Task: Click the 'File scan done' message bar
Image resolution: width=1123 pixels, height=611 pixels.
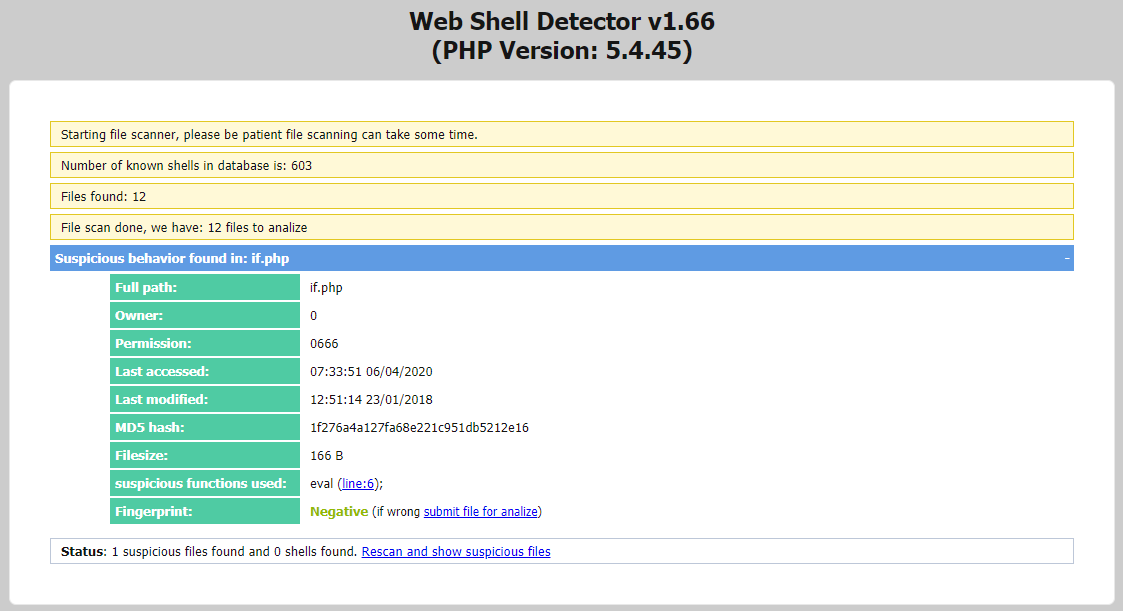Action: point(561,228)
